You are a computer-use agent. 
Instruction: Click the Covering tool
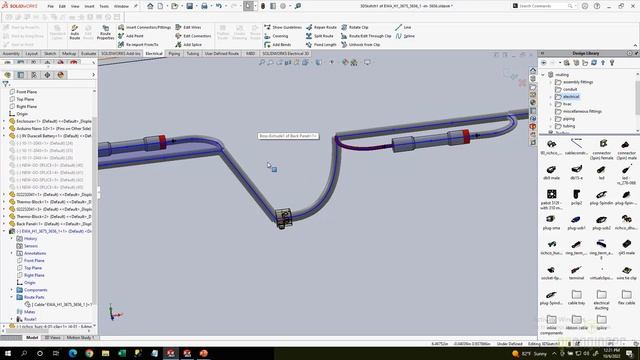[276, 36]
